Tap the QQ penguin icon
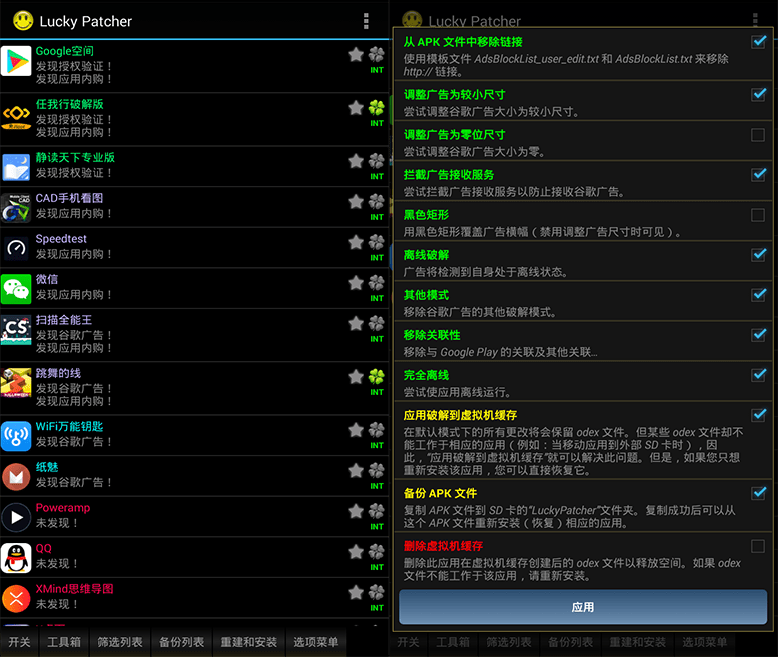 click(x=16, y=558)
